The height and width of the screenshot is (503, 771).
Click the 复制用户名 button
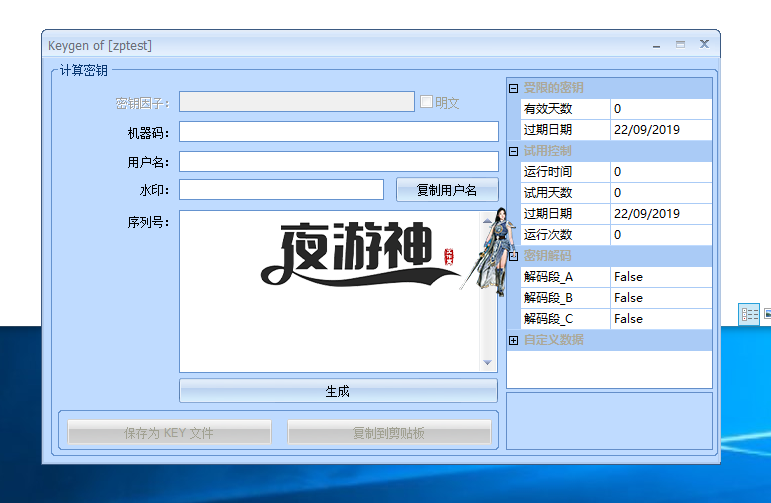click(447, 190)
